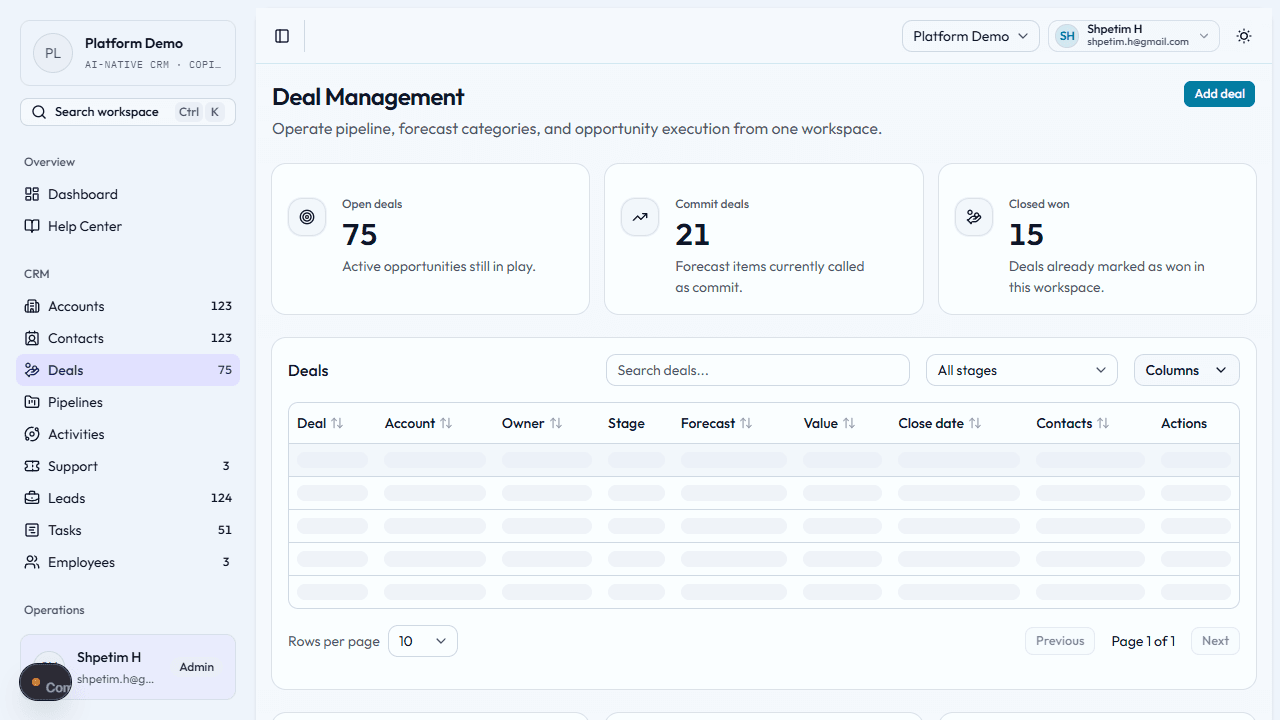Go to Pipelines in the sidebar
The height and width of the screenshot is (720, 1280).
pos(74,402)
